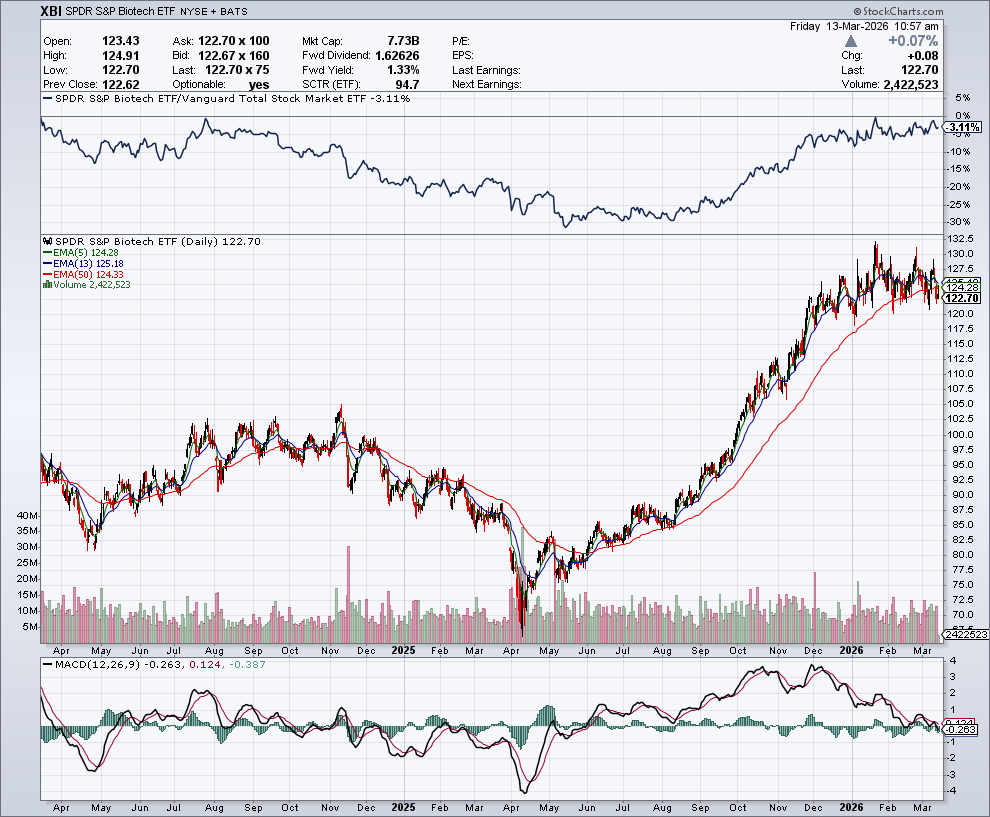990x817 pixels.
Task: Click the Last Earnings: label
Action: coord(486,70)
